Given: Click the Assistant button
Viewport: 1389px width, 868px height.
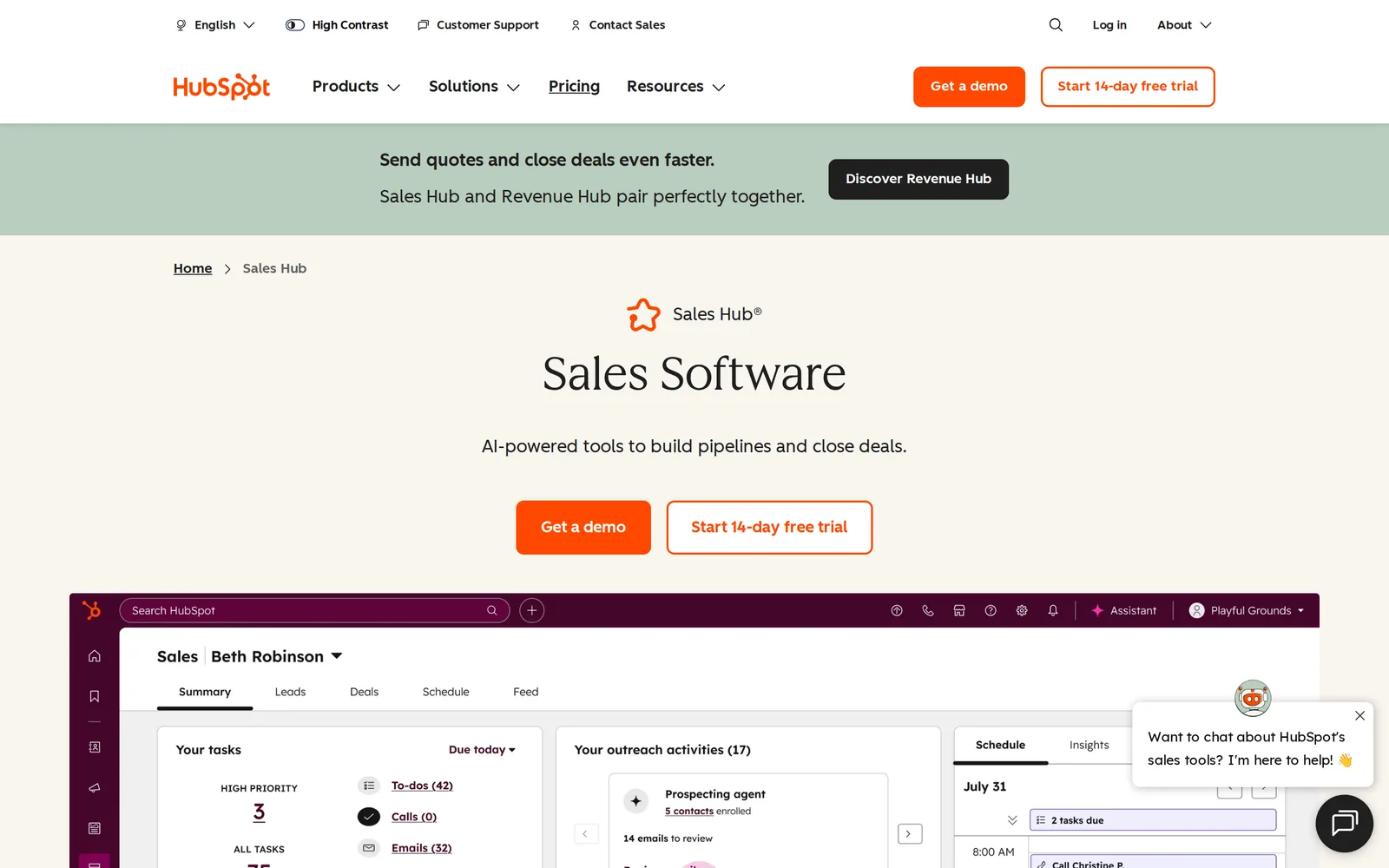Looking at the screenshot, I should coord(1124,610).
